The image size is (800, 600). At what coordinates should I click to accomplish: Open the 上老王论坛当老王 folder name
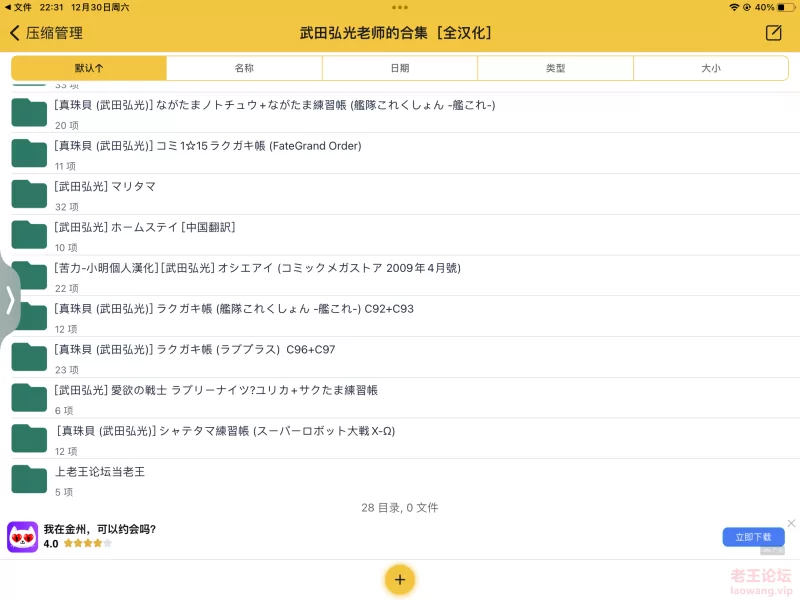[x=100, y=472]
